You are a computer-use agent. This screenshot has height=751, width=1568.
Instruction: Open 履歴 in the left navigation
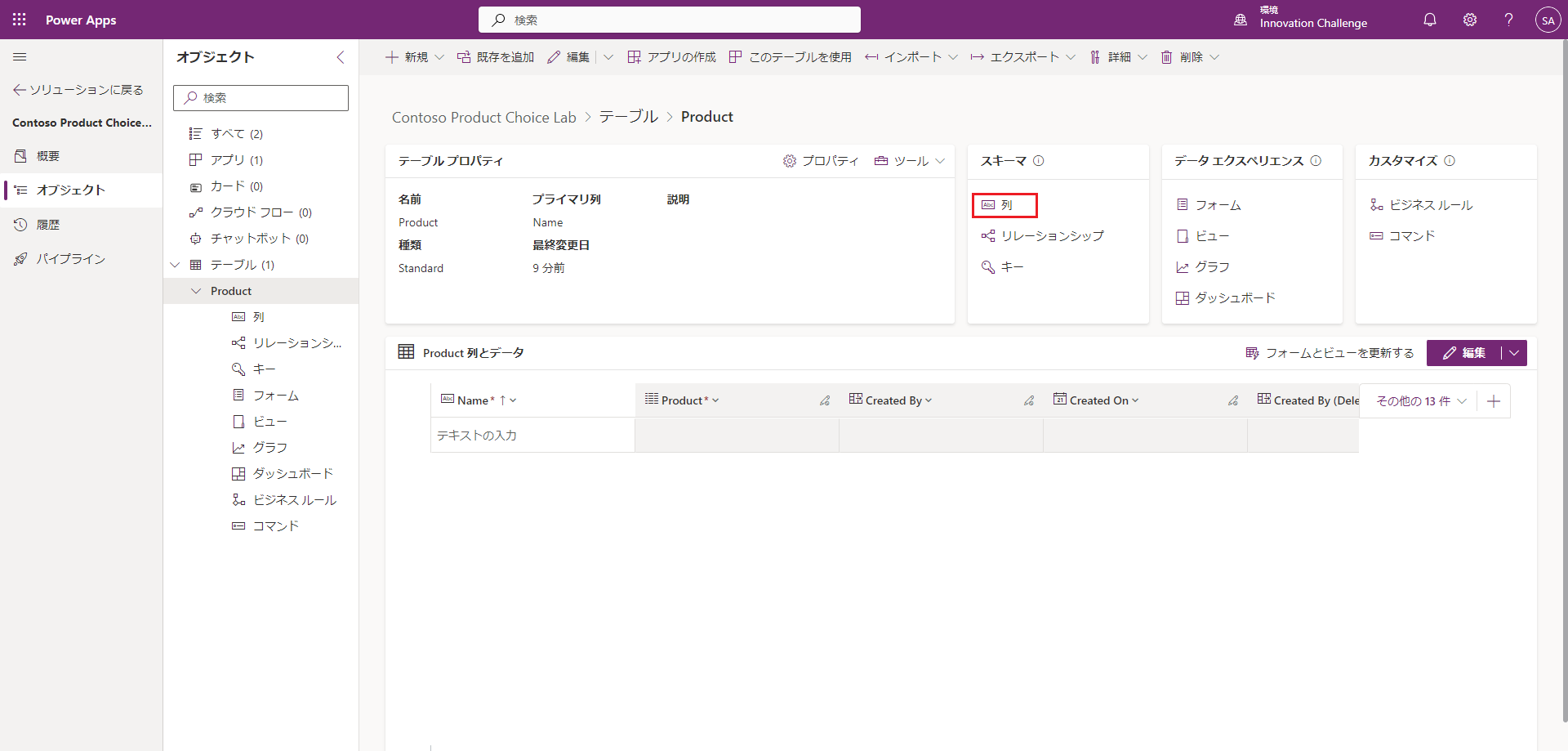click(82, 225)
